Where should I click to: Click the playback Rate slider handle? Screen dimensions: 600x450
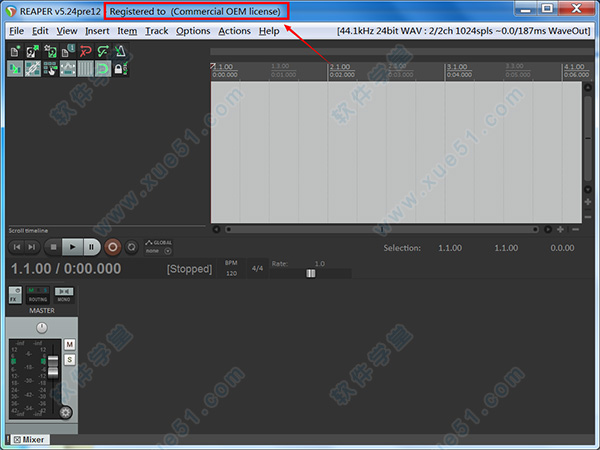coord(311,273)
